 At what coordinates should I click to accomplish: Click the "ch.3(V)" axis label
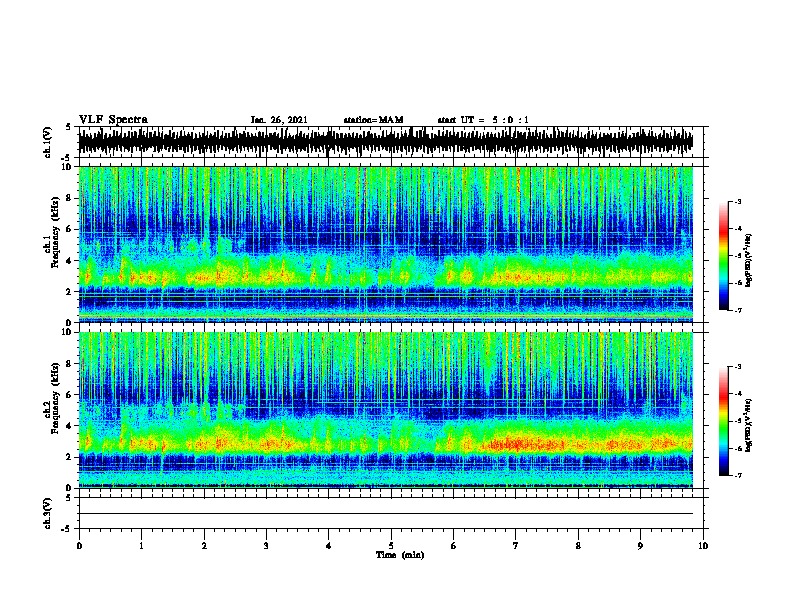tap(48, 513)
